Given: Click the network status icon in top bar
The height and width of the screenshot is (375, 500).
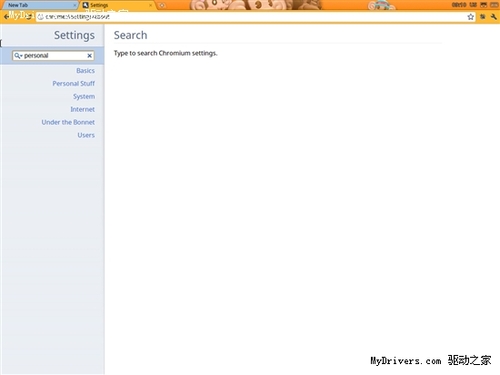Looking at the screenshot, I should pos(483,5).
